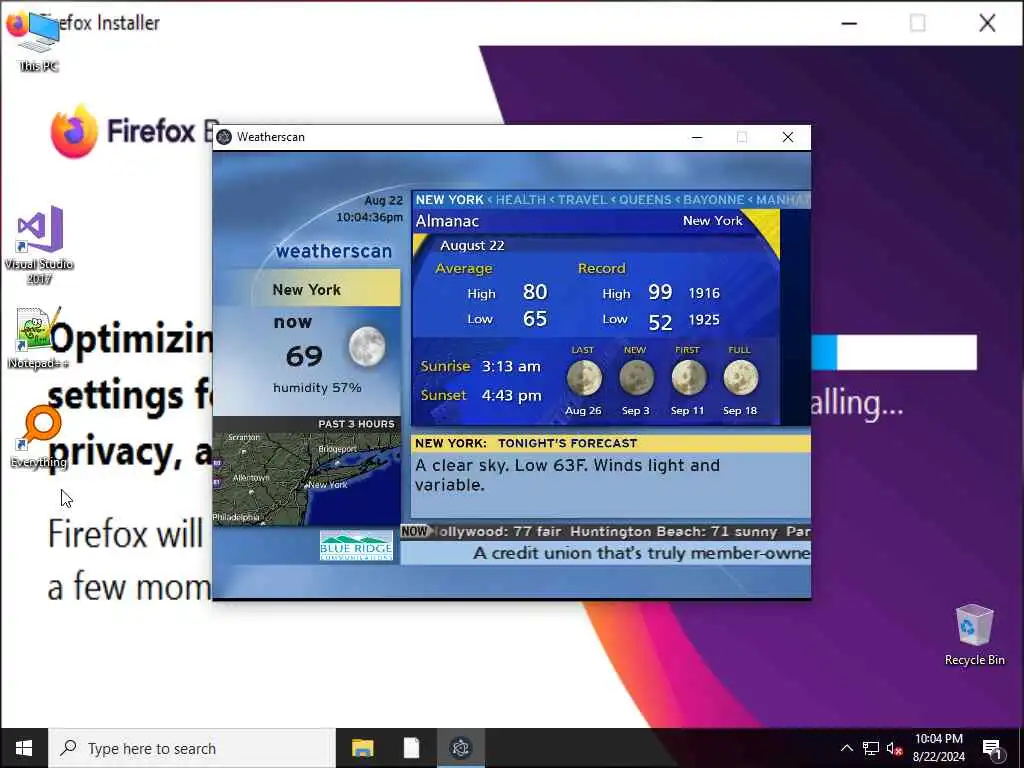Screen dimensions: 1024x768
Task: Close the Weatherscan window
Action: pos(788,137)
